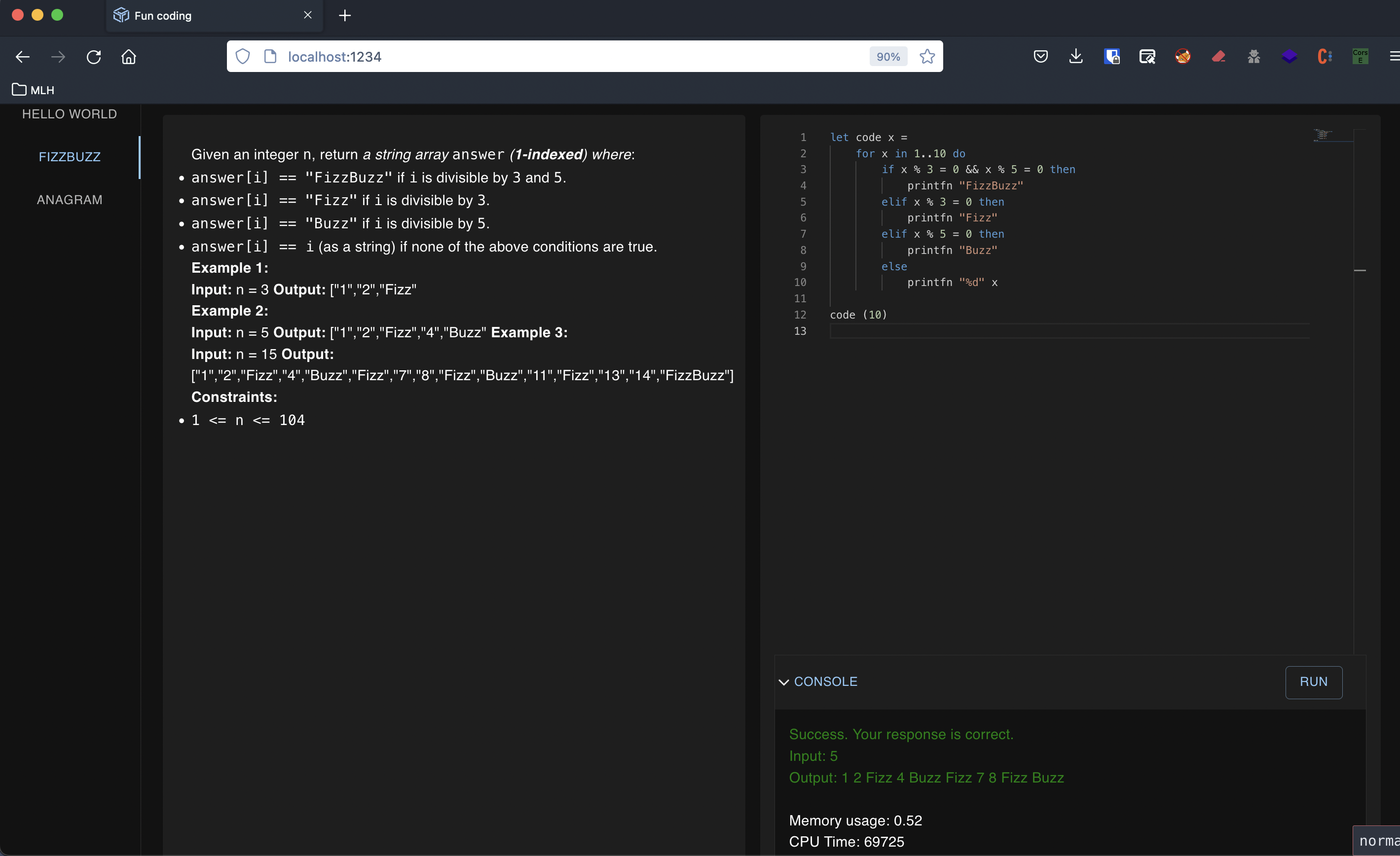Viewport: 1400px width, 856px height.
Task: Collapse the CONSOLE panel chevron
Action: coord(783,681)
